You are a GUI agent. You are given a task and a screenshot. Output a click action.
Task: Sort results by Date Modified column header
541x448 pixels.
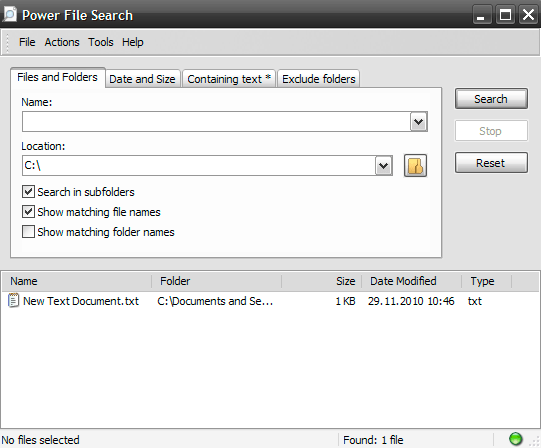412,281
